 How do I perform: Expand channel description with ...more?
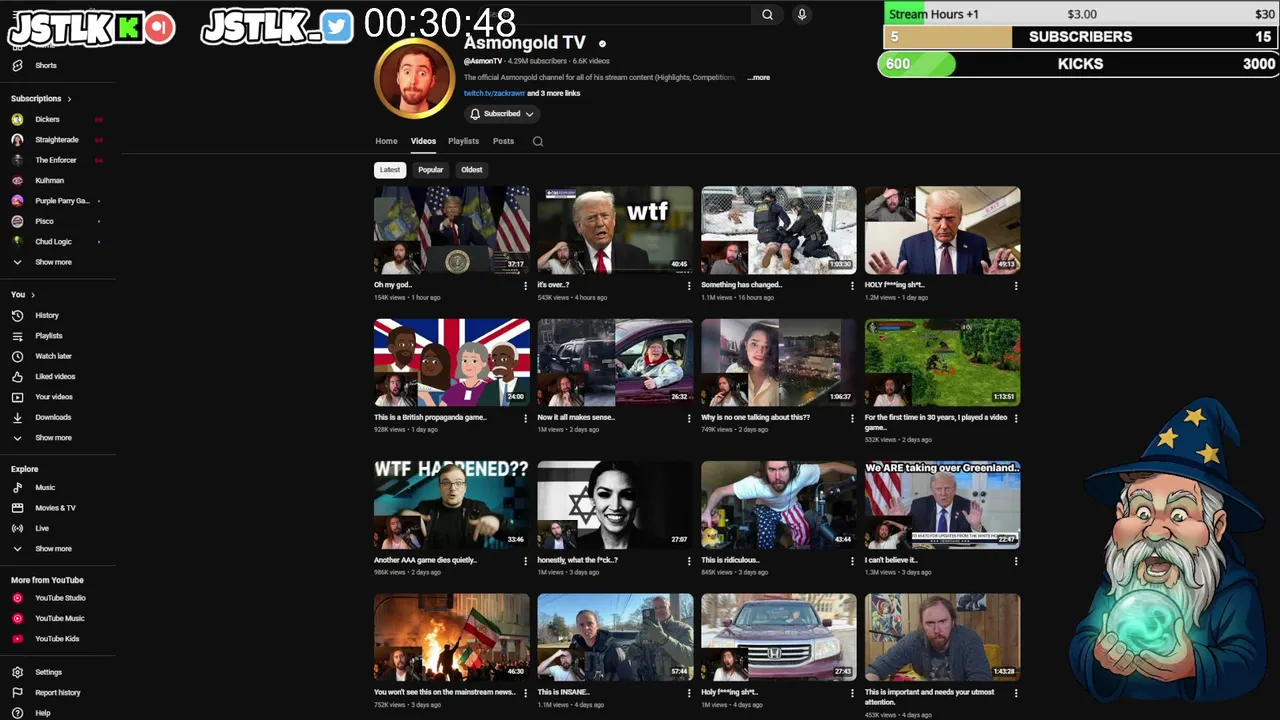759,77
